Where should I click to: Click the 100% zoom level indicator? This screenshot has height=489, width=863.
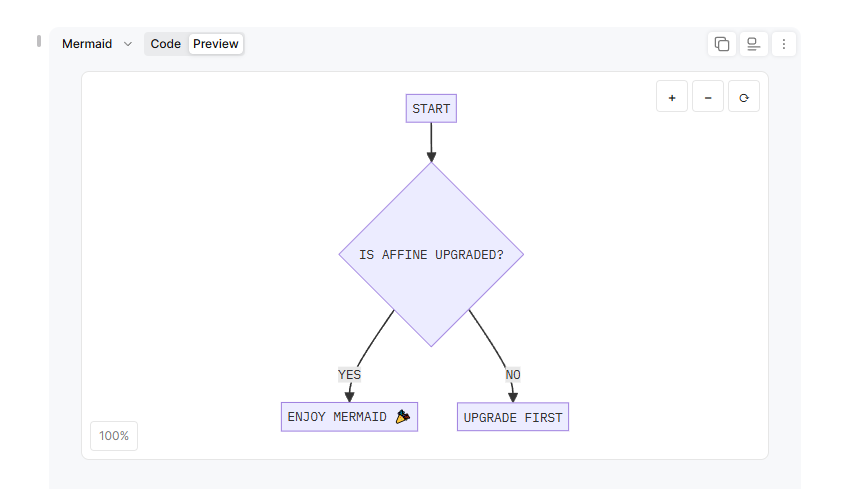pyautogui.click(x=114, y=436)
